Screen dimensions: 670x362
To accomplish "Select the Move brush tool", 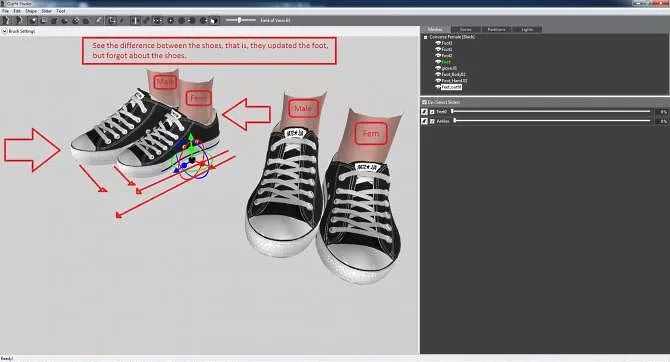I will (76, 20).
